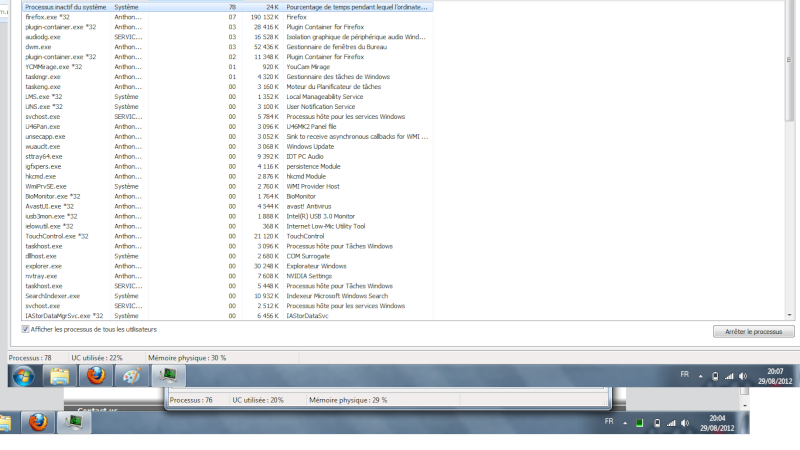The height and width of the screenshot is (450, 800).
Task: Select the nvtray.exe process
Action: coord(228,276)
